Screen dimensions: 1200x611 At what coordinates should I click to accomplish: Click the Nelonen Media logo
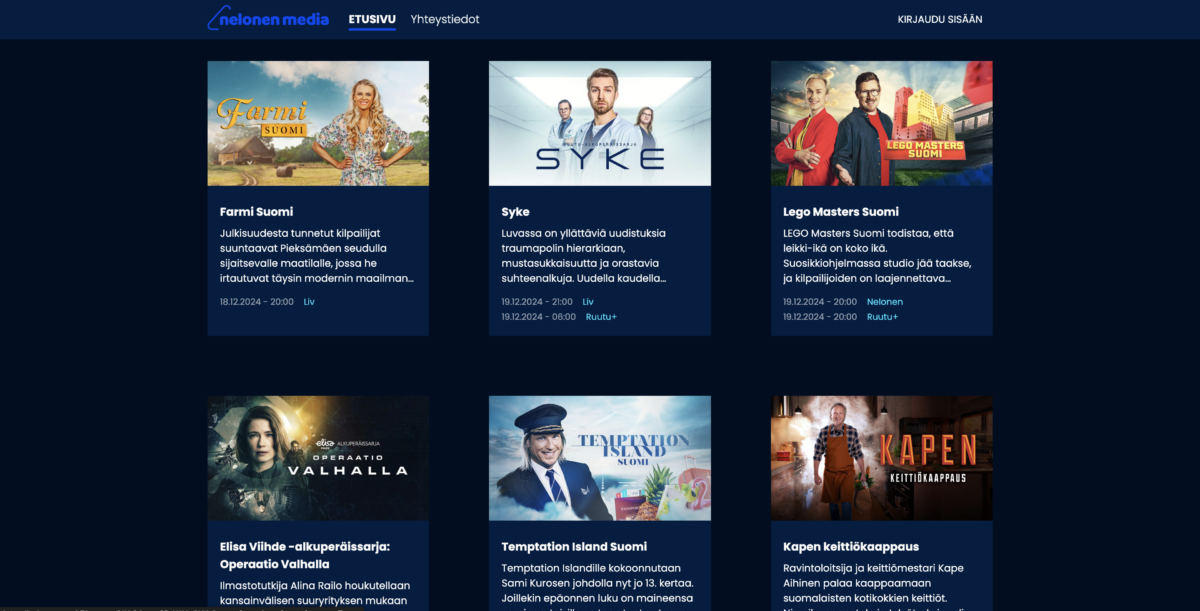click(x=268, y=18)
